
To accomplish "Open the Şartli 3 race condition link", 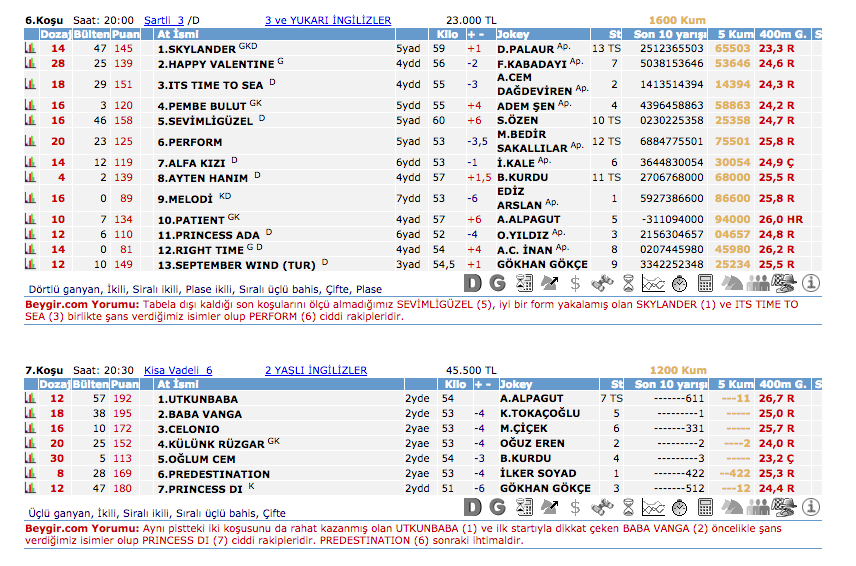I will (x=164, y=20).
